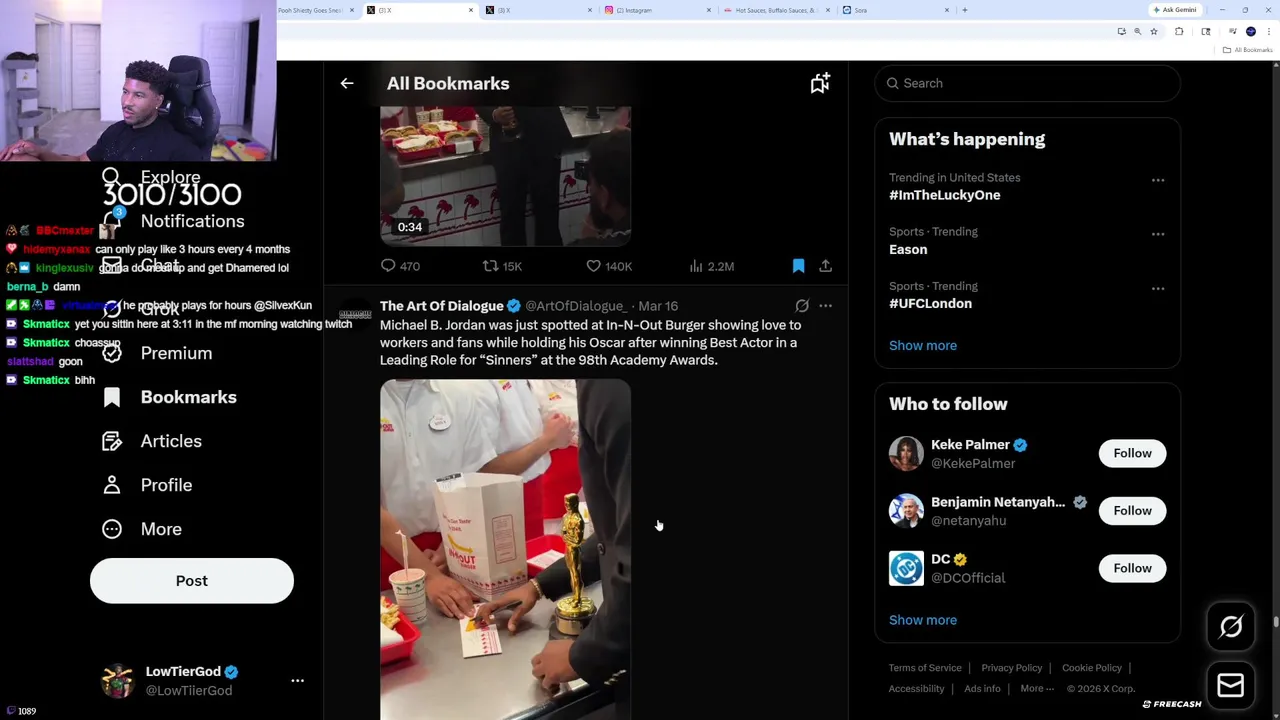Viewport: 1280px width, 720px height.
Task: Open Notifications in the sidebar
Action: 173,221
